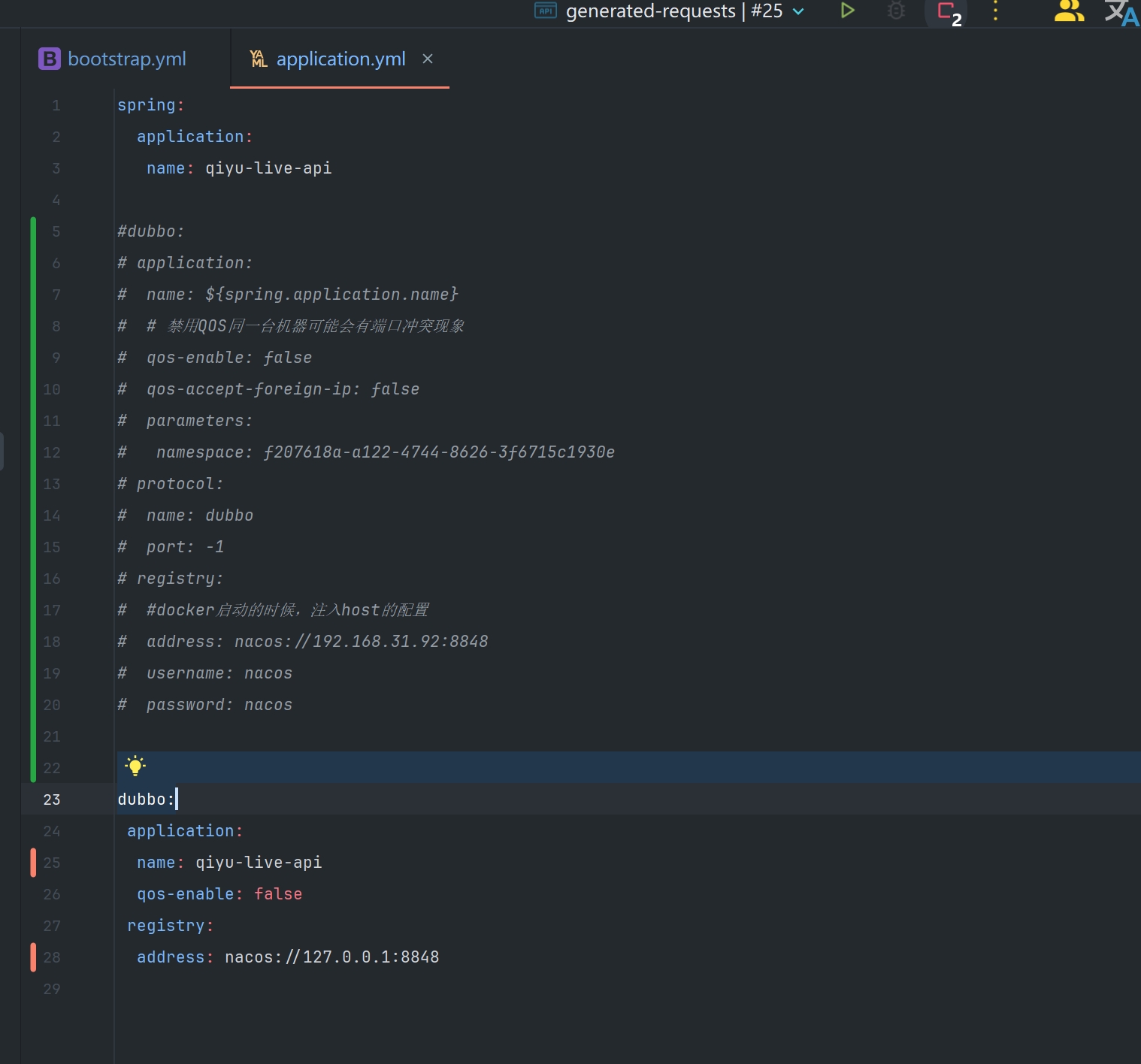This screenshot has width=1141, height=1064.
Task: Click the yellow lightbulb intention icon
Action: (135, 766)
